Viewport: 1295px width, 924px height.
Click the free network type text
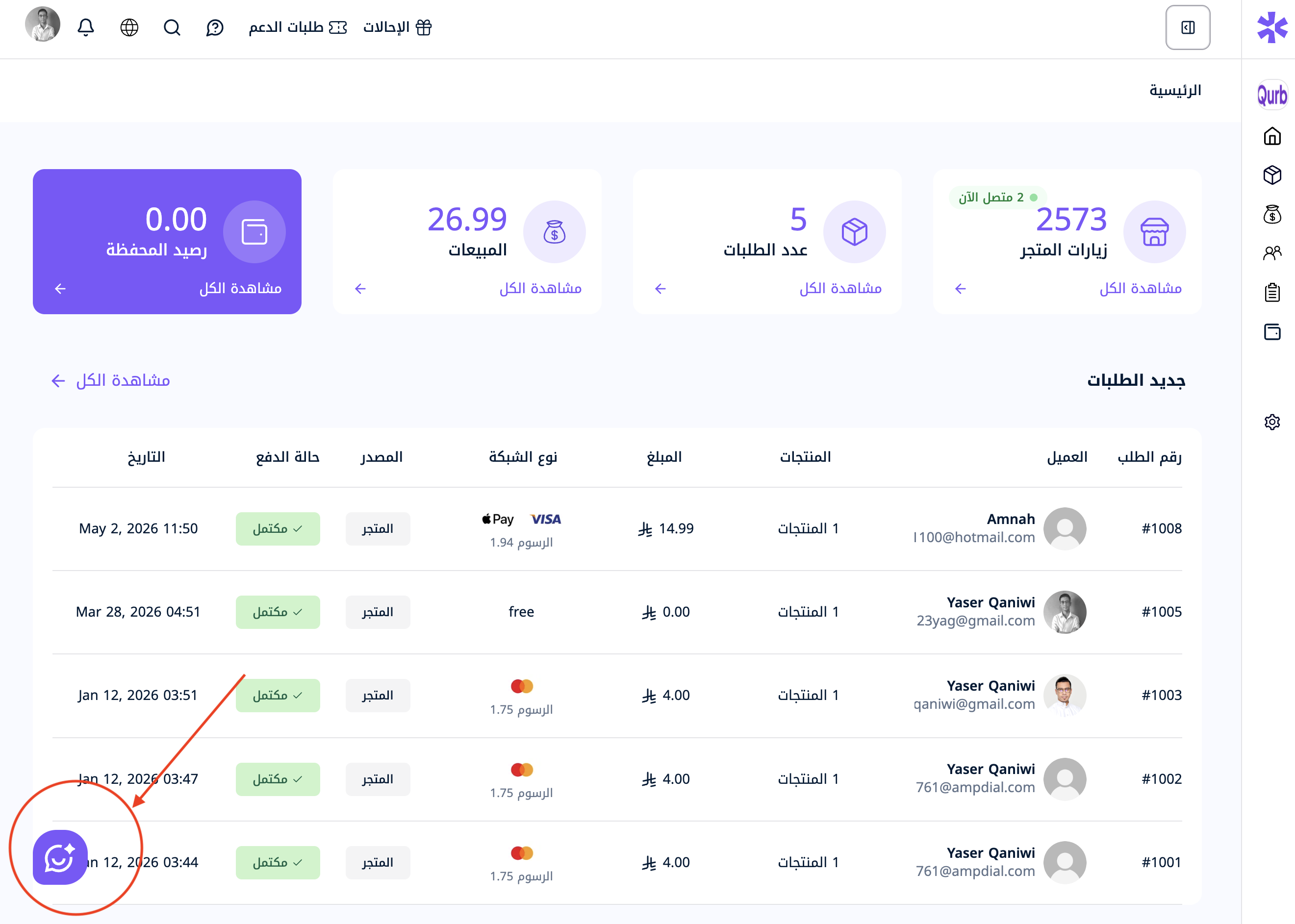click(521, 612)
